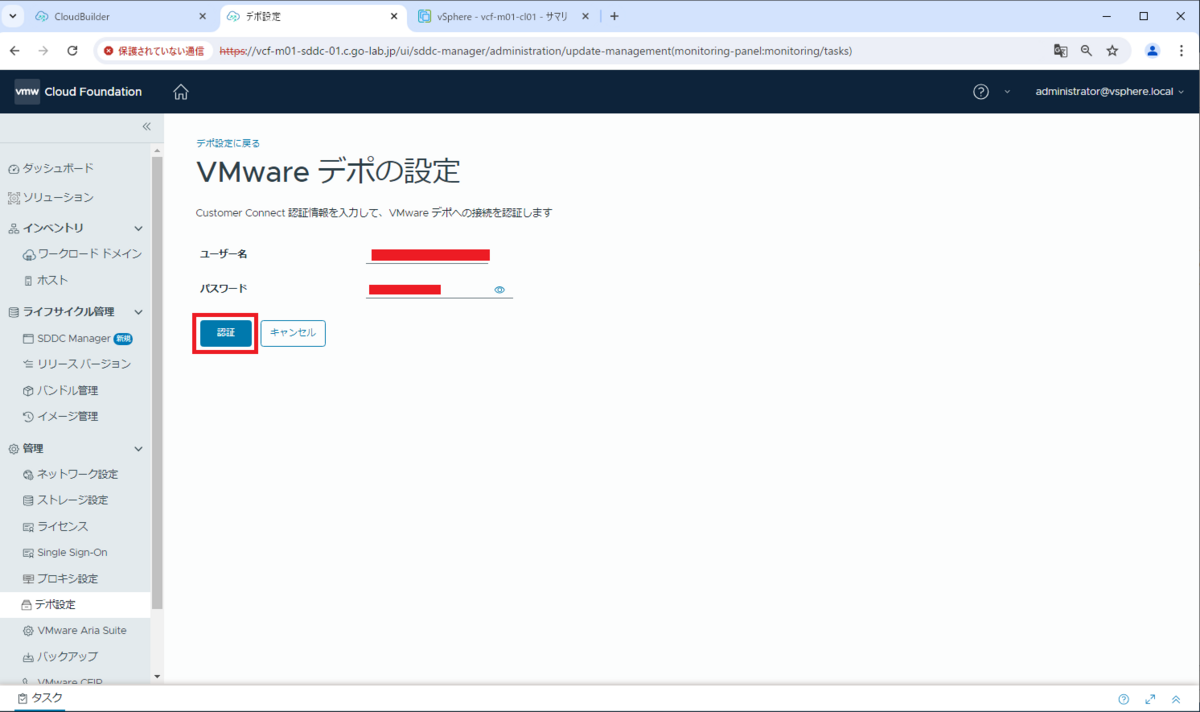Click the not-secure warning badge
The image size is (1200, 712).
click(154, 50)
